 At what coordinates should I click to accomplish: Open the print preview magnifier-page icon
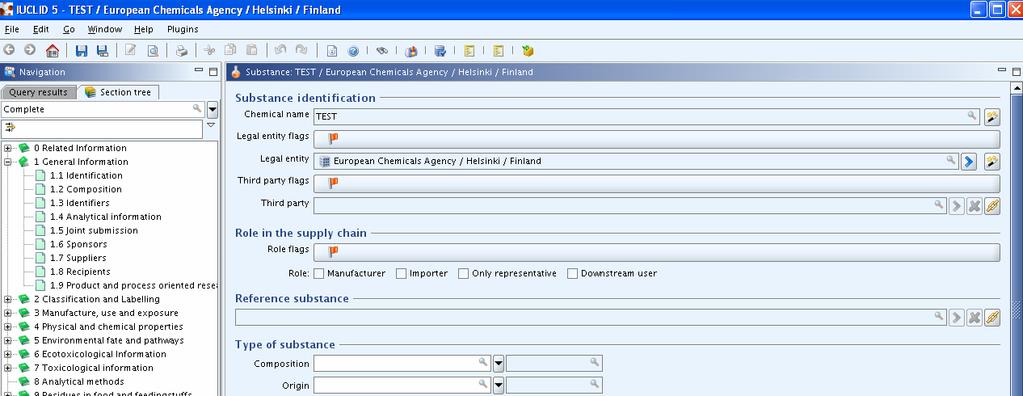pos(153,50)
